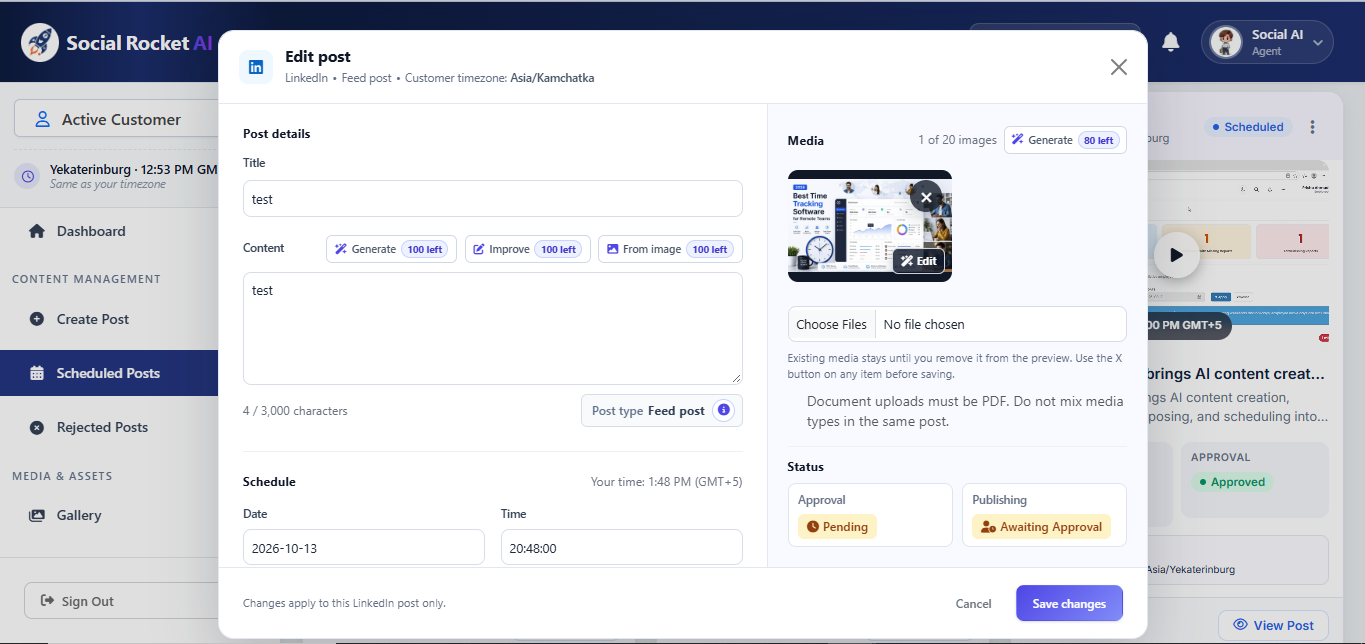The image size is (1365, 644).
Task: Remove the media image with the X button
Action: (x=926, y=197)
